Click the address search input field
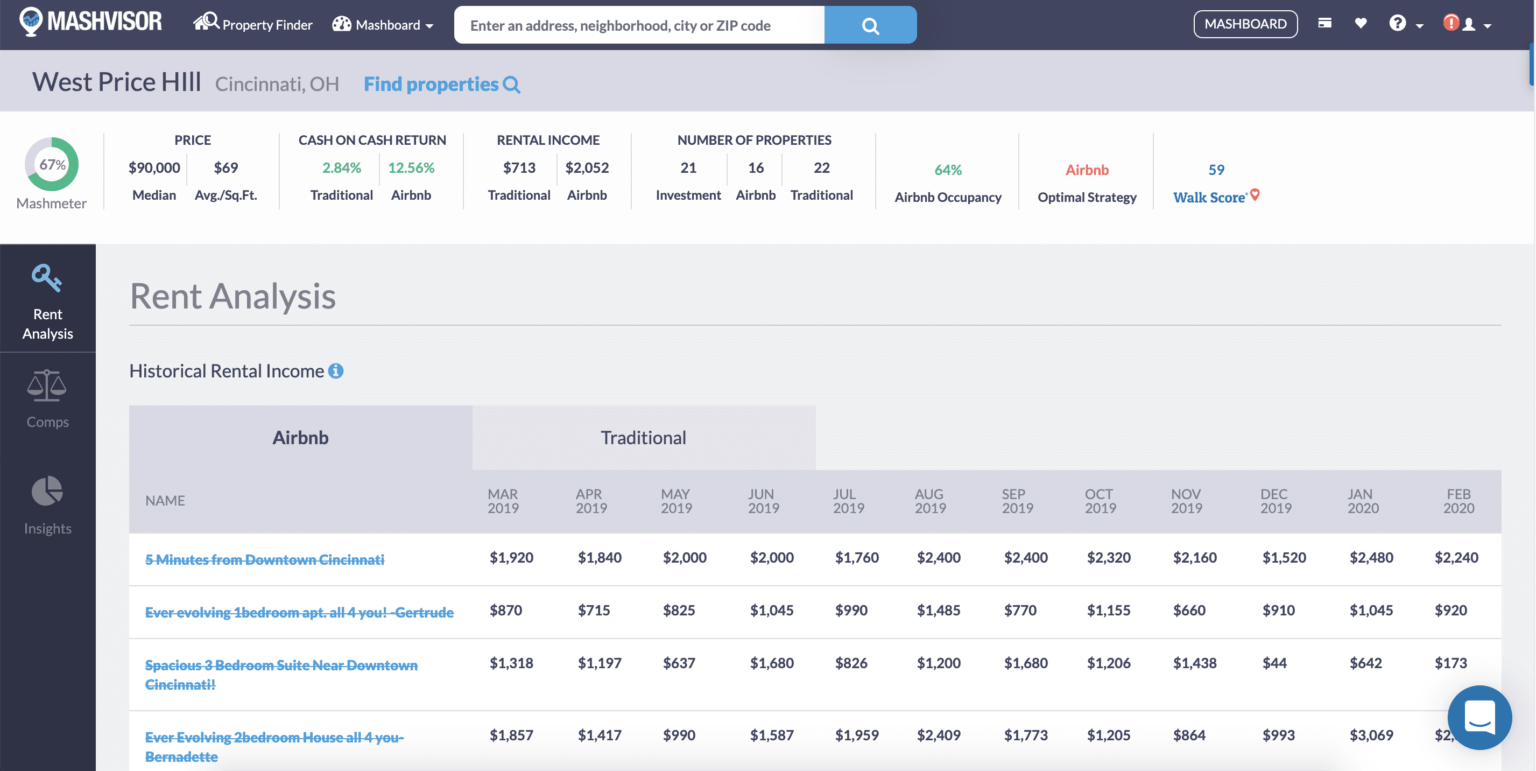 tap(639, 23)
